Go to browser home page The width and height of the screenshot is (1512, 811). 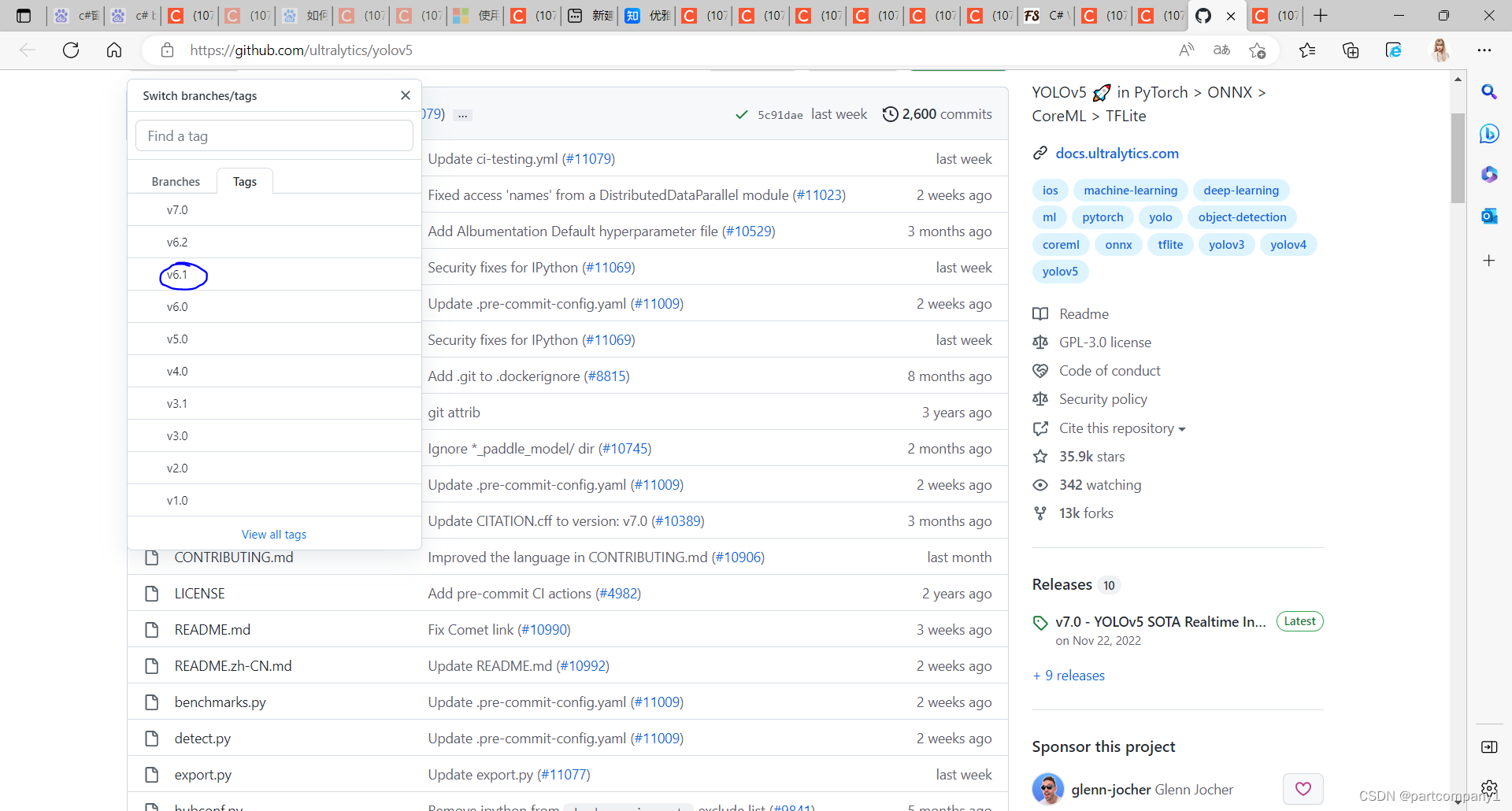(x=114, y=50)
